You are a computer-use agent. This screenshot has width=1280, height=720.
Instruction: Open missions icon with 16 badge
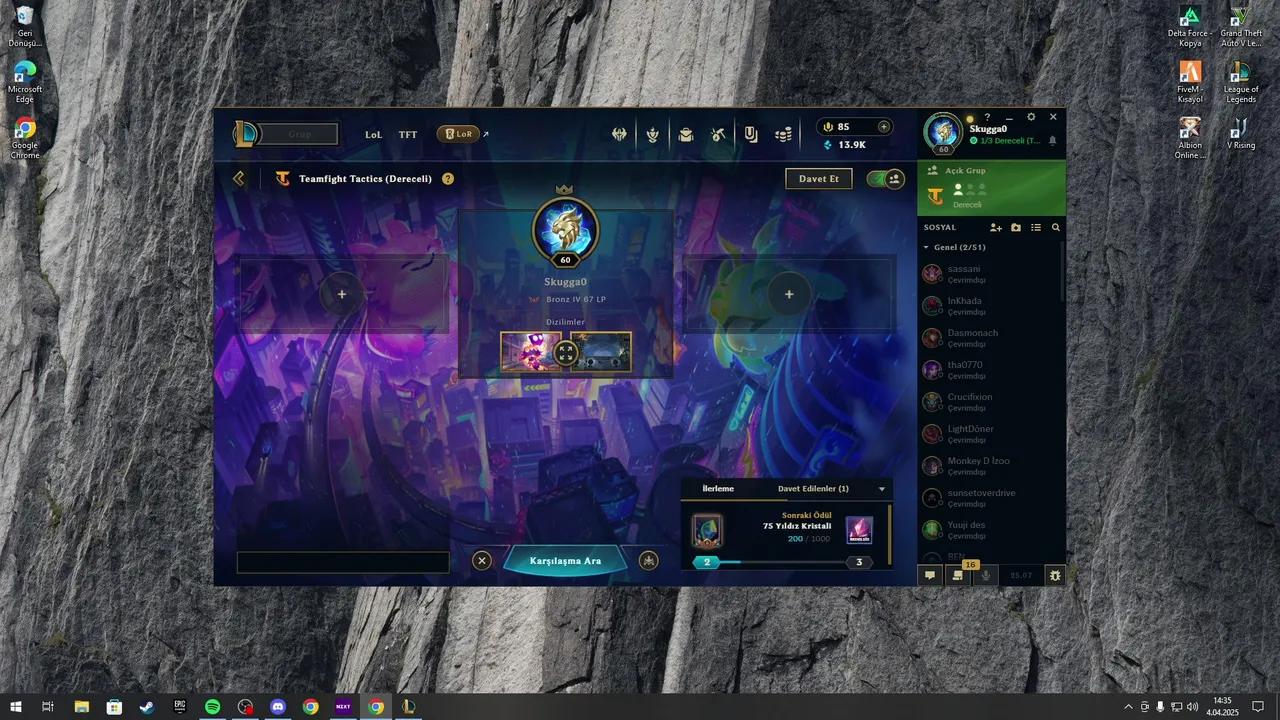958,575
